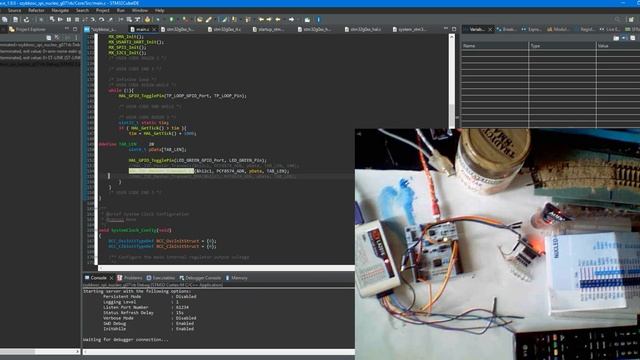The width and height of the screenshot is (640, 360).
Task: Click the editor vertical scrollbar thumb
Action: pos(451,111)
